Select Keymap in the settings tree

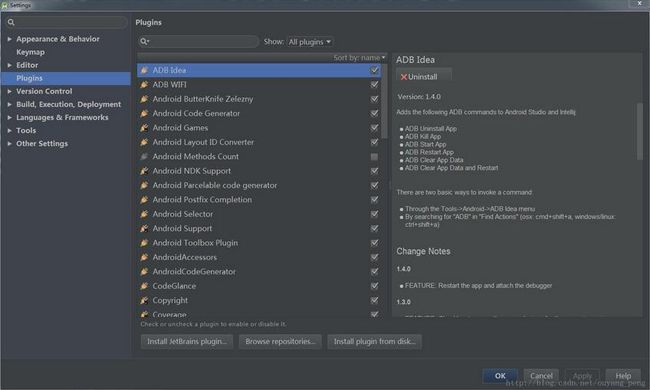[30, 52]
